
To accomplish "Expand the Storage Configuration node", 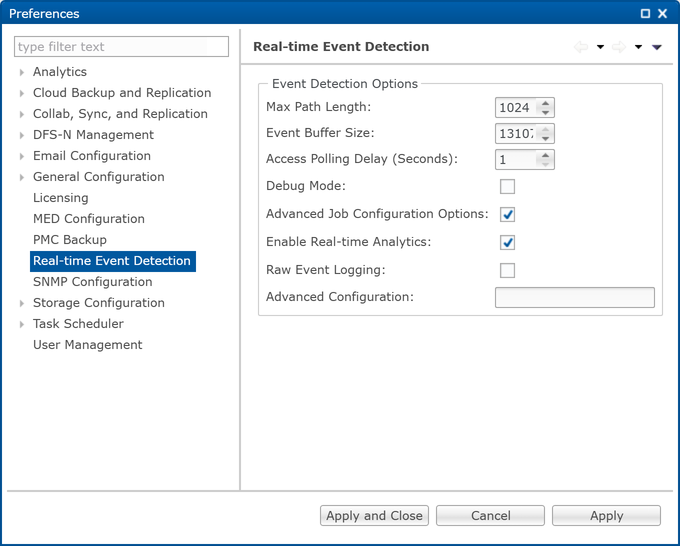I will (22, 303).
